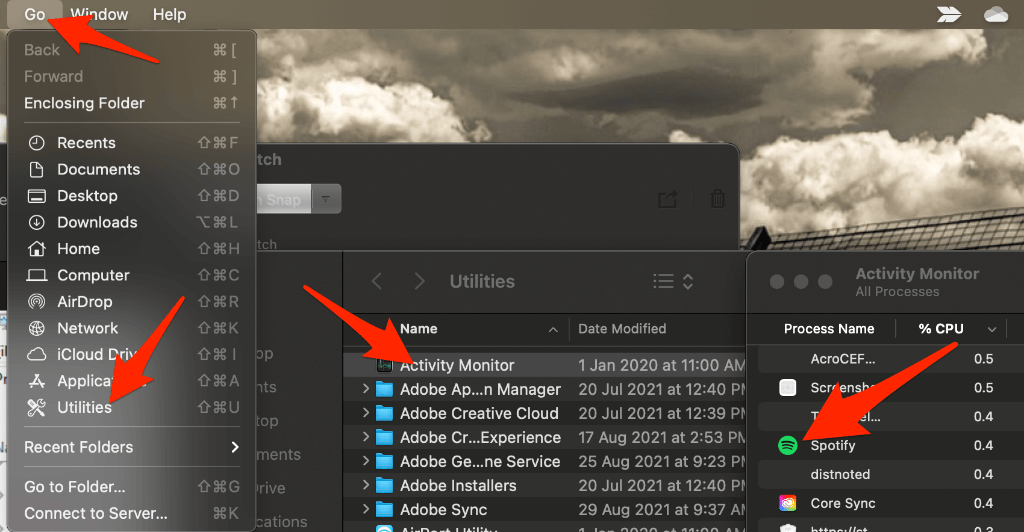Click the iCloud Drive cloud icon
The height and width of the screenshot is (532, 1024).
[37, 354]
